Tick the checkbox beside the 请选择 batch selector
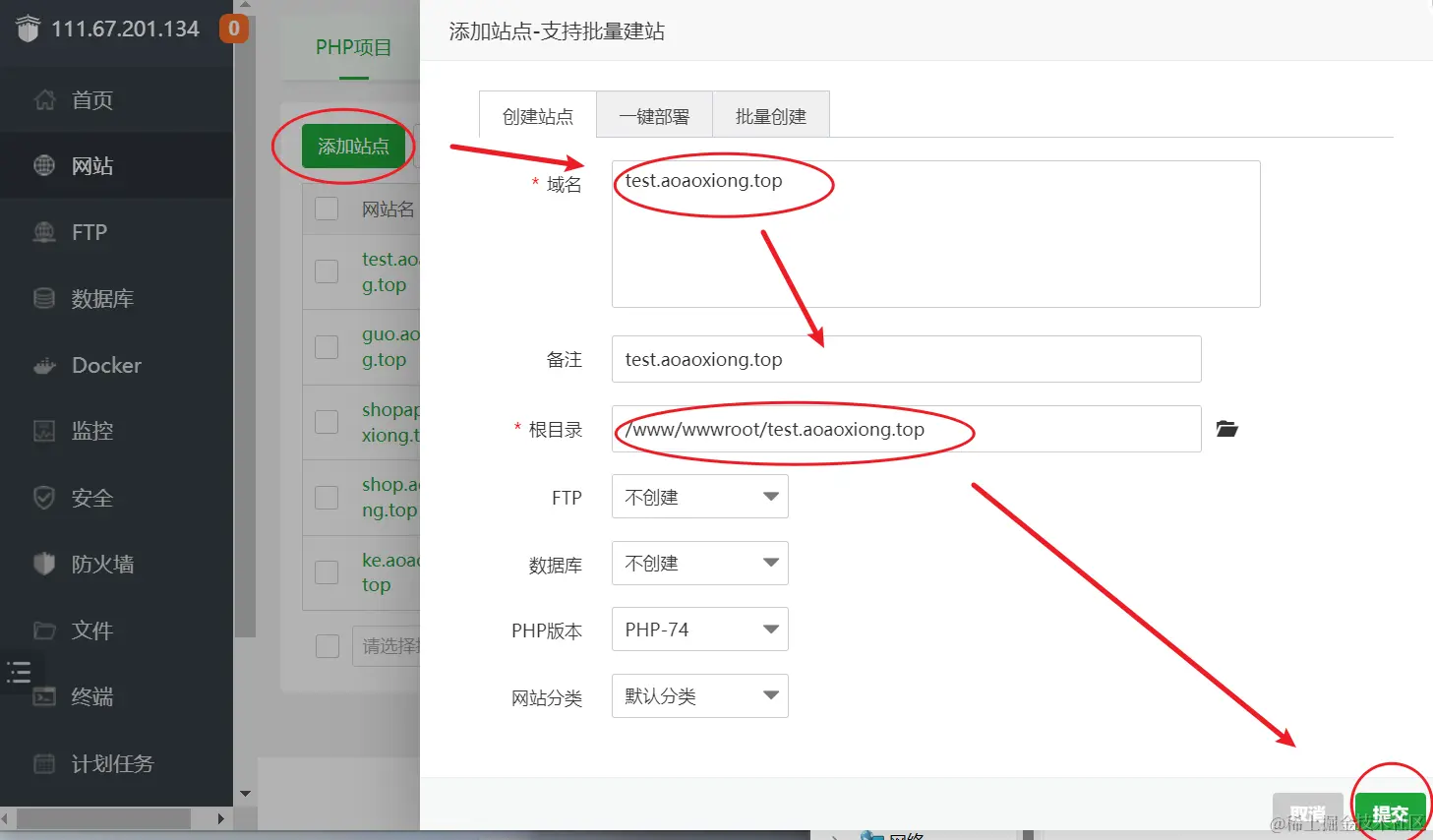 click(328, 646)
